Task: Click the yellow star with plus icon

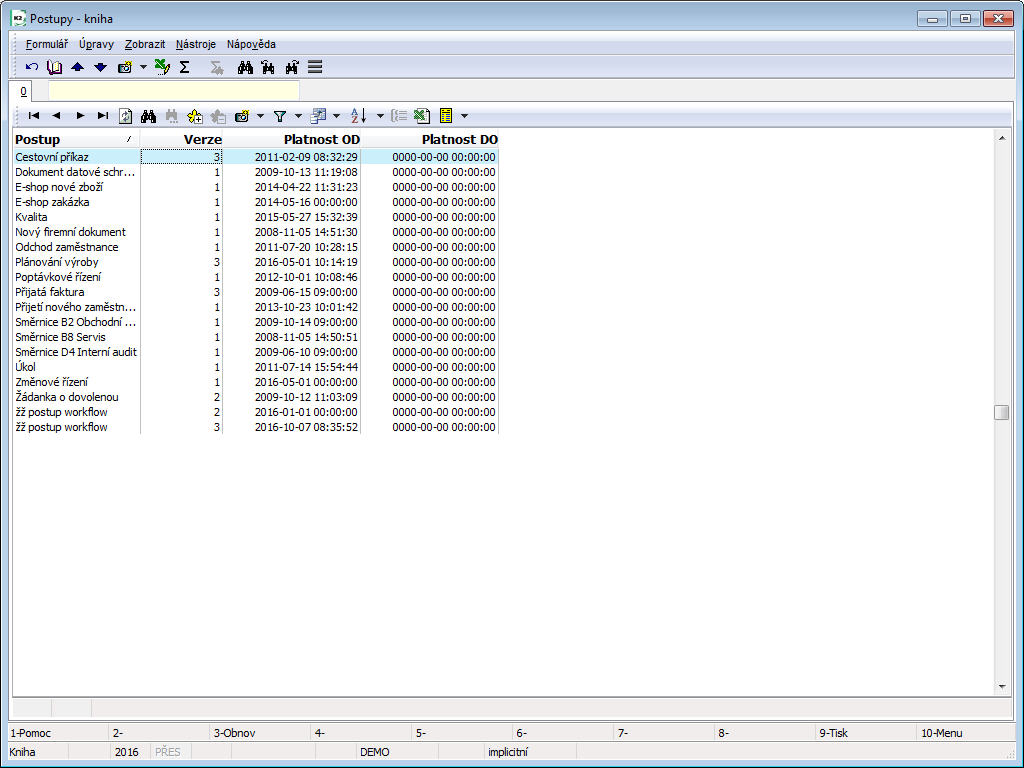Action: pos(195,116)
